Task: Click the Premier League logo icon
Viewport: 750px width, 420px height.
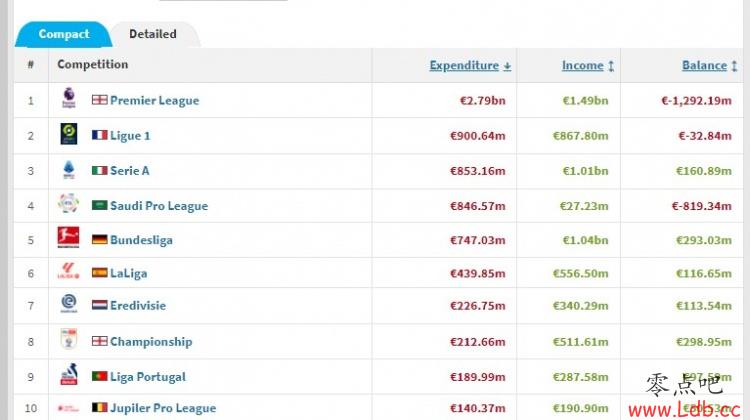Action: click(x=69, y=98)
